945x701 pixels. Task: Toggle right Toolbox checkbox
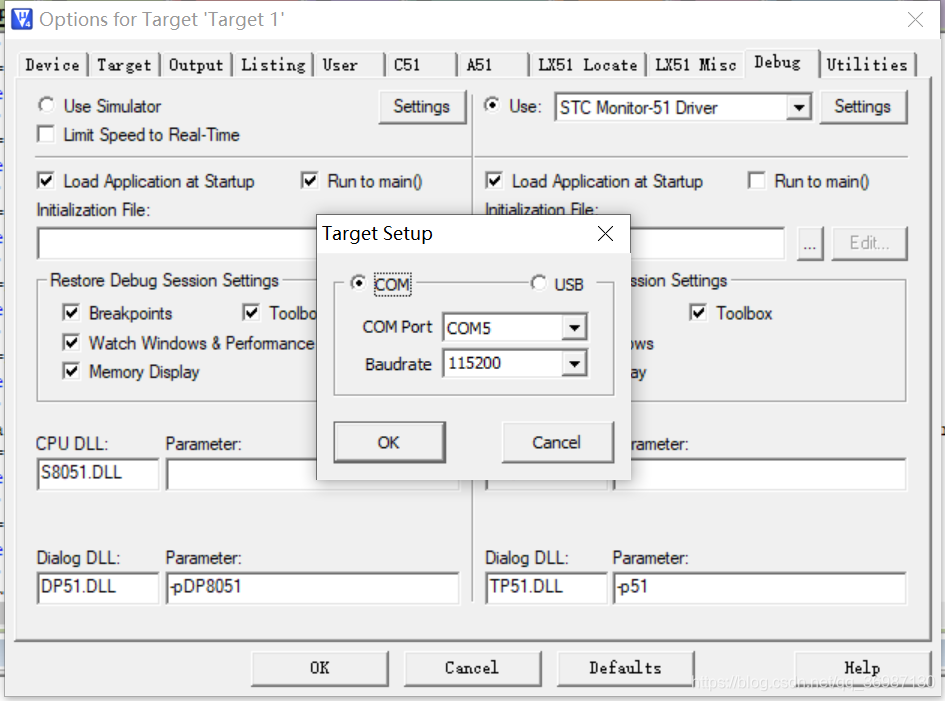pyautogui.click(x=698, y=313)
